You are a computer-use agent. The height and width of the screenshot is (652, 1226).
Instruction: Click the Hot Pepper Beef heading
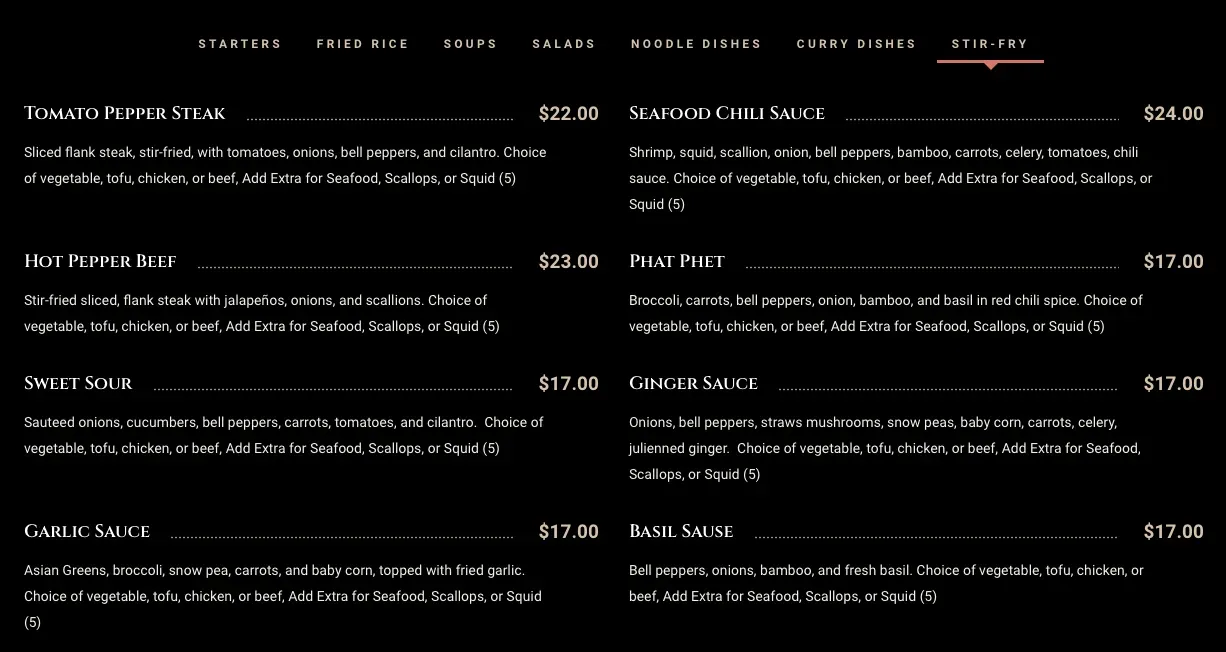click(100, 261)
